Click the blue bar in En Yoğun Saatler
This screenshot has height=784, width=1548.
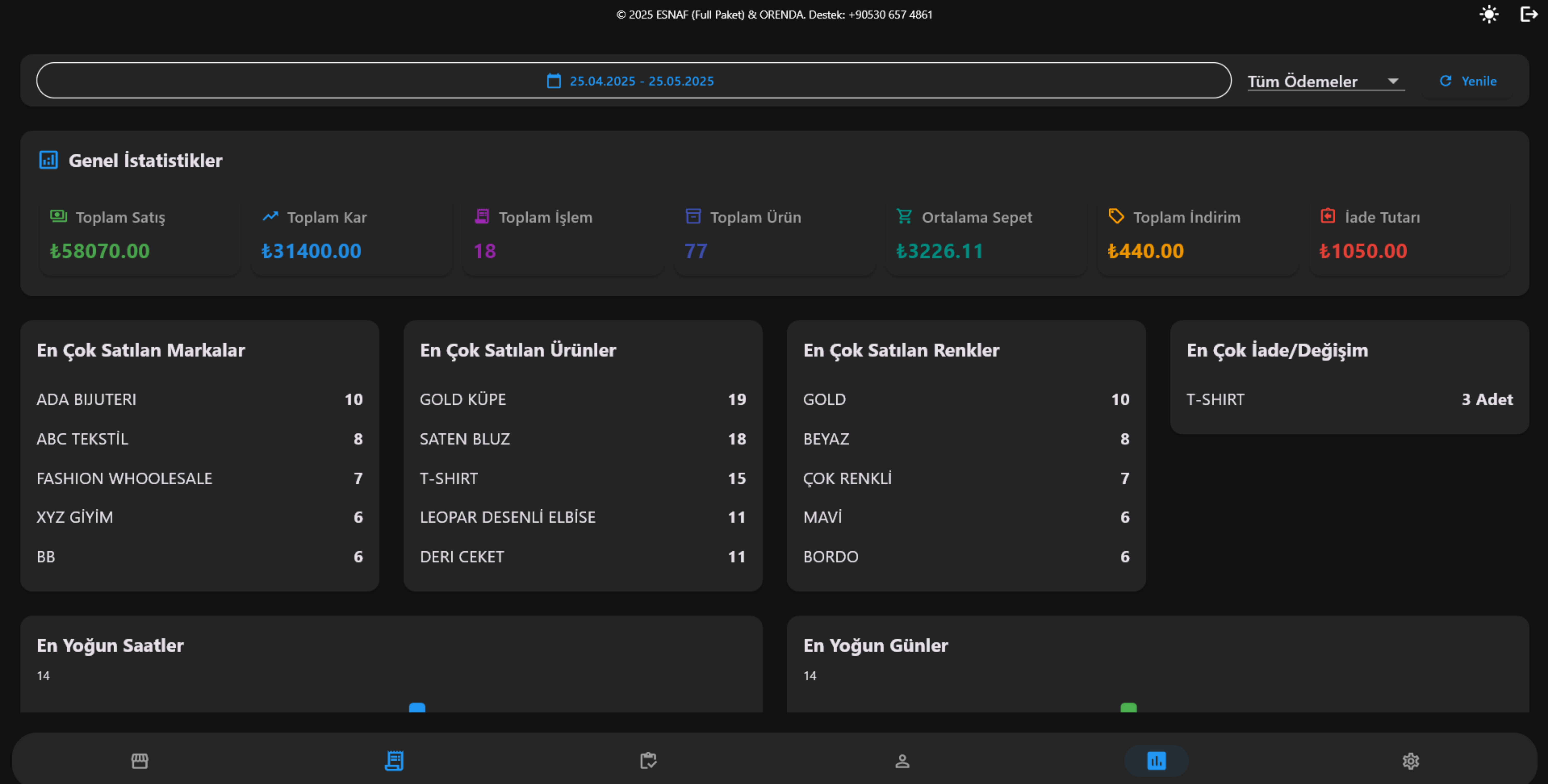[416, 708]
